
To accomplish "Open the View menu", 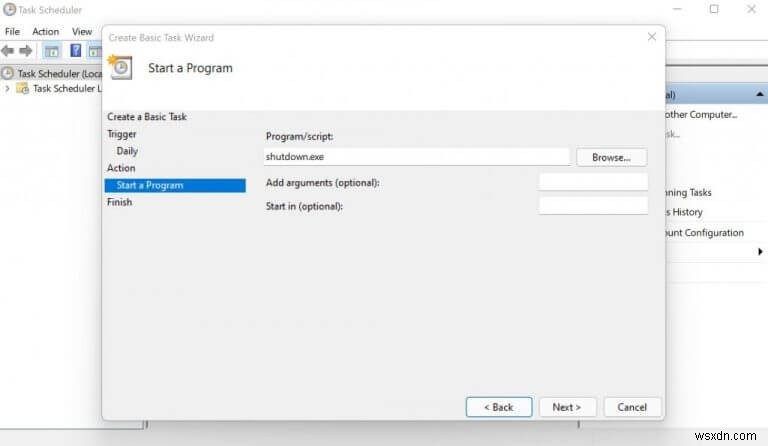I will click(82, 31).
